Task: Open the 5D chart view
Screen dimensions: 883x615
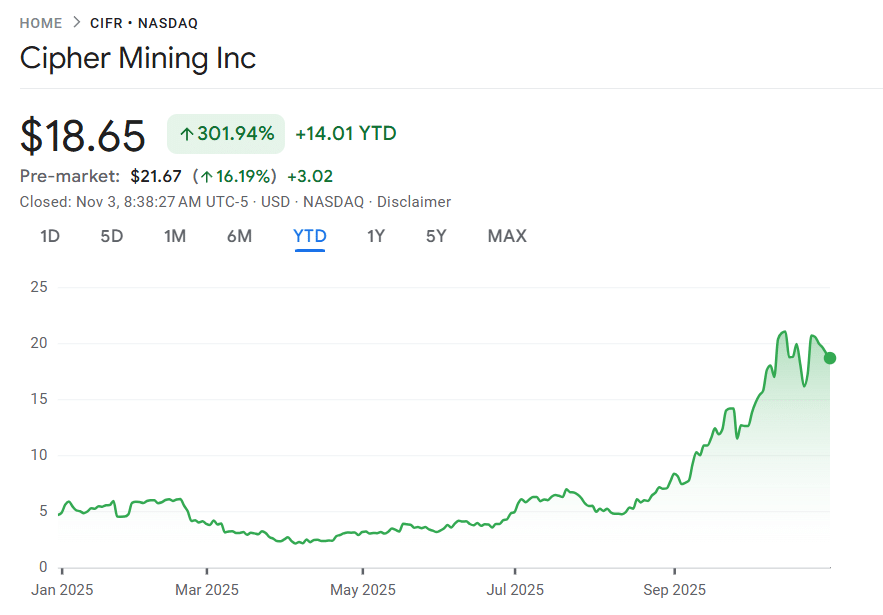Action: 111,236
